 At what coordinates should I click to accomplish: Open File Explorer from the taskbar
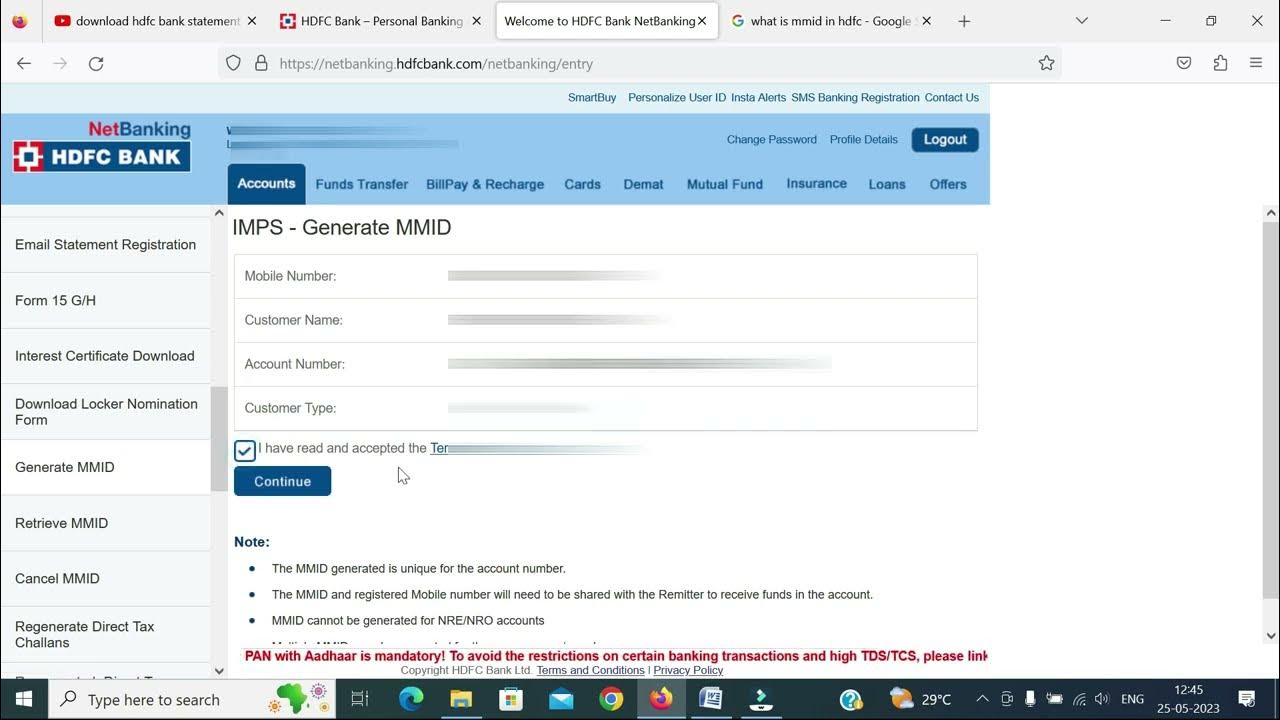[x=461, y=699]
